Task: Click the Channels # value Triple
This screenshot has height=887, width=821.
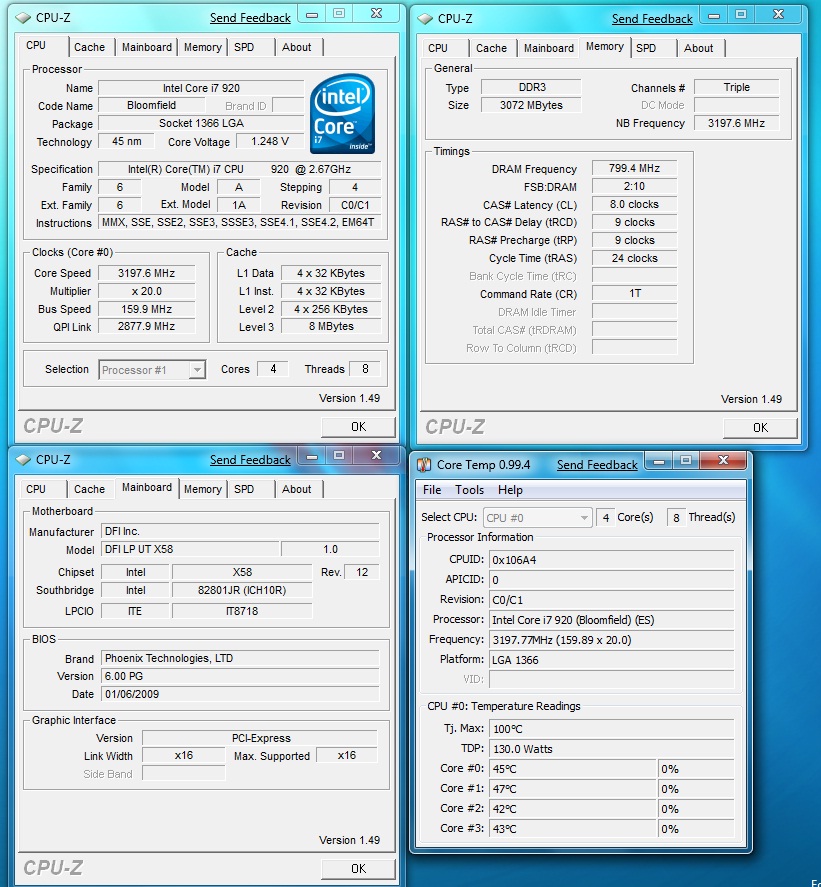Action: coord(736,87)
